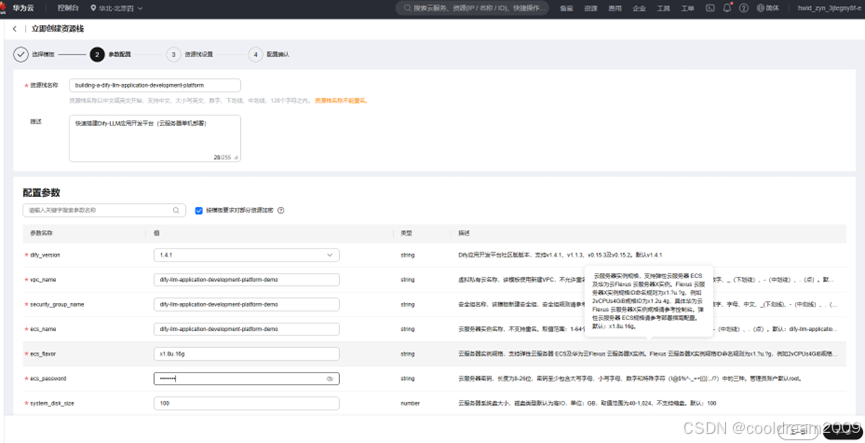Open the notification bell icon
Viewport: 865px width, 443px height.
(x=727, y=8)
